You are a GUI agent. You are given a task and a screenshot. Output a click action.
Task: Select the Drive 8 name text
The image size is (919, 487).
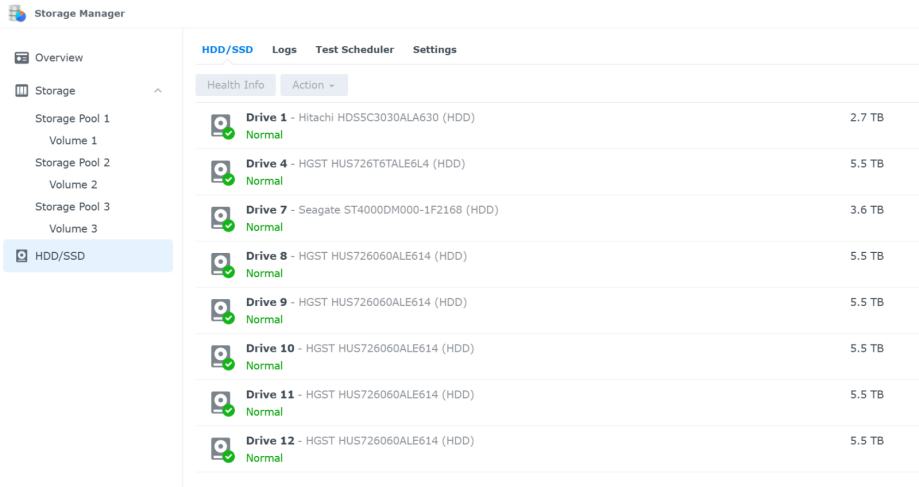pyautogui.click(x=267, y=256)
